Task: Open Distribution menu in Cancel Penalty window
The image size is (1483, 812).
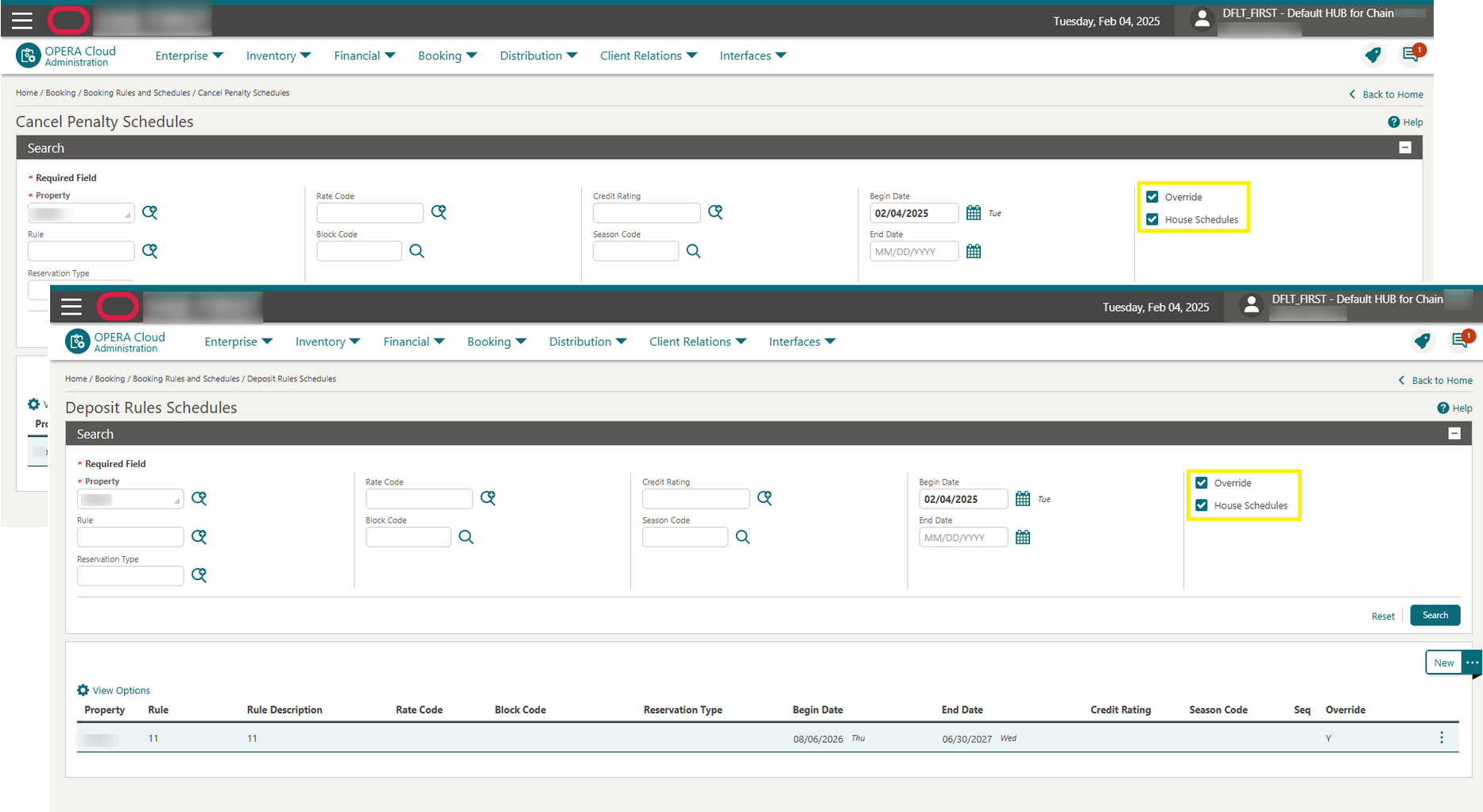Action: click(539, 56)
